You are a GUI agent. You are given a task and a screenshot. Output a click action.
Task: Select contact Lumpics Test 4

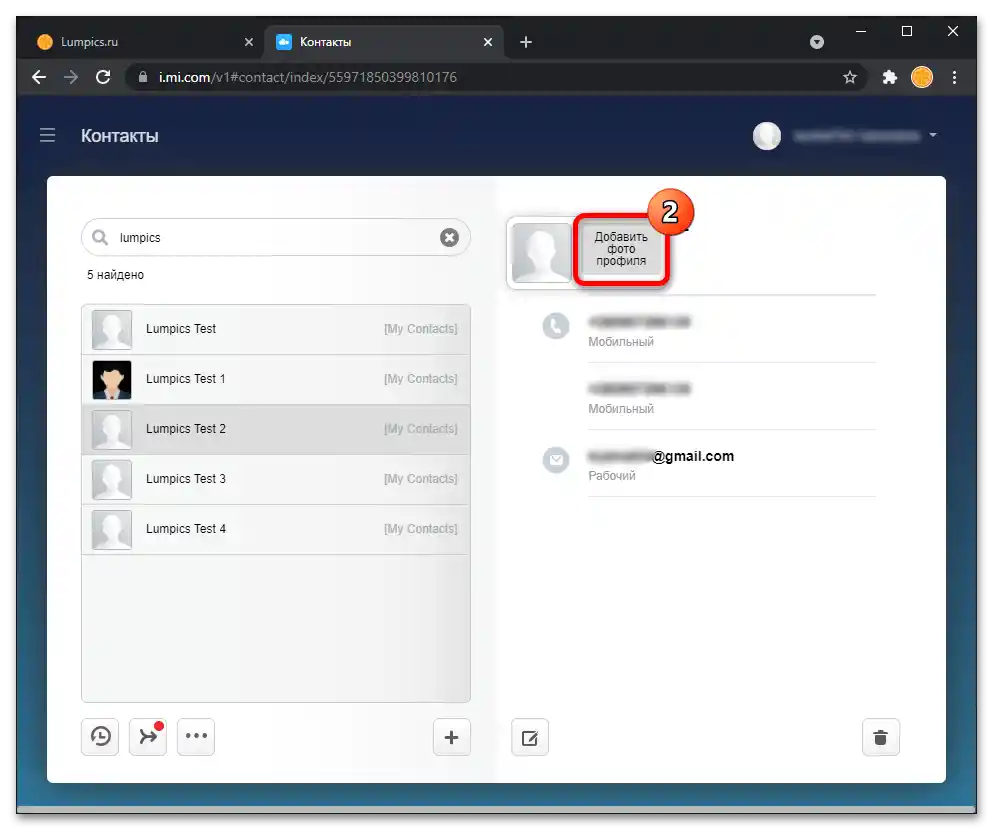(275, 529)
